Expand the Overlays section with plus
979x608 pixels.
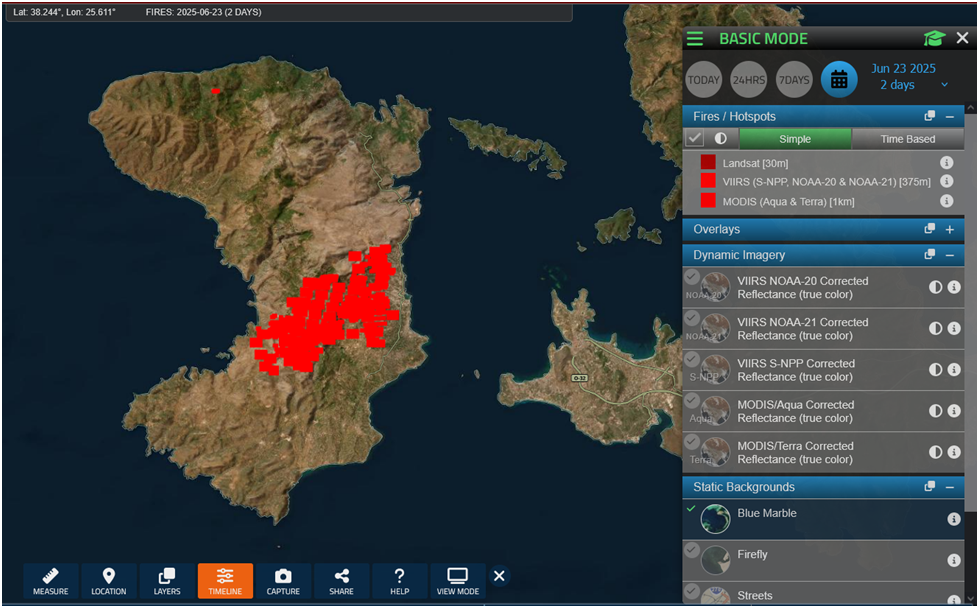[x=950, y=229]
